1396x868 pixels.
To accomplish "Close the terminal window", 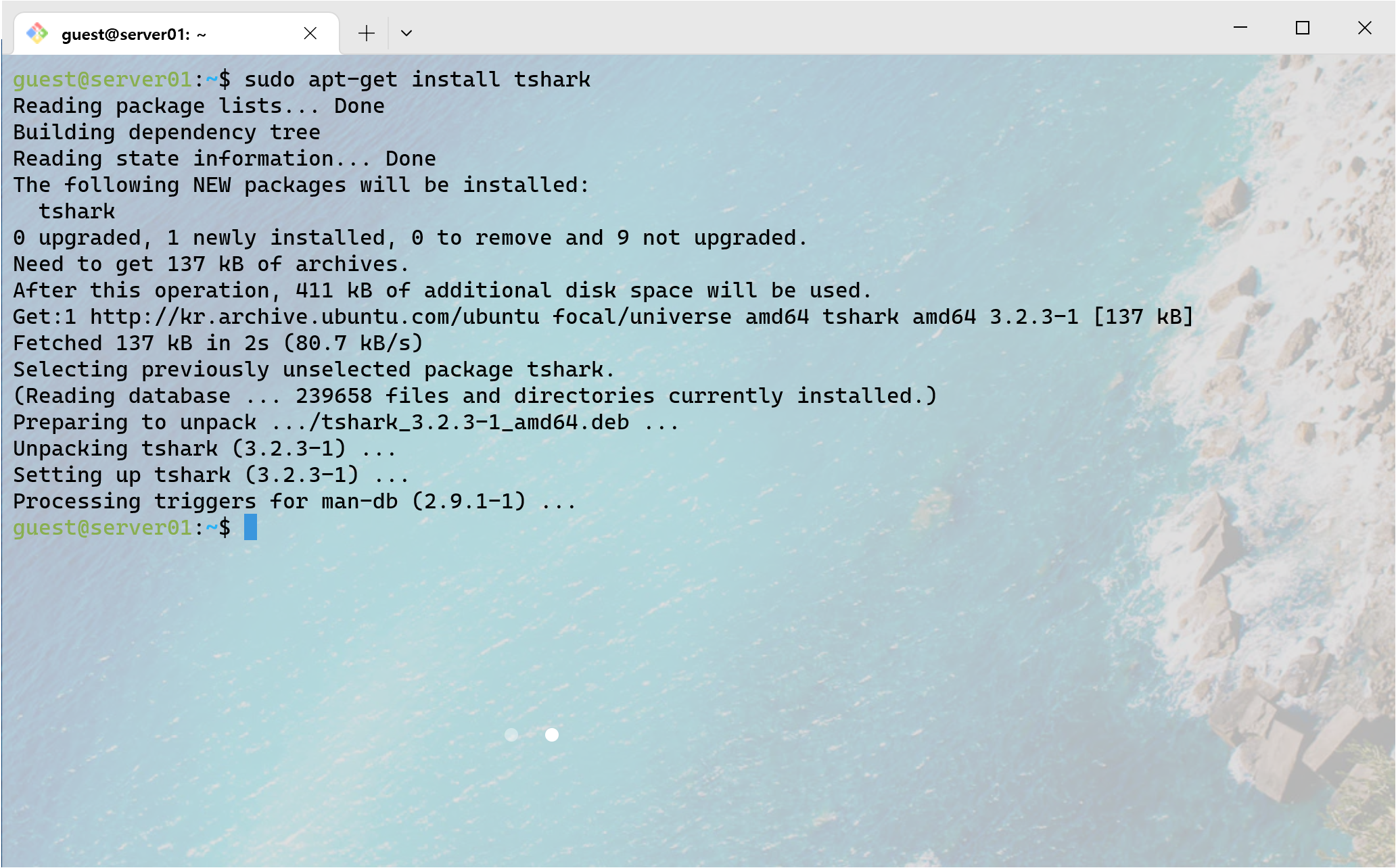I will (1365, 28).
